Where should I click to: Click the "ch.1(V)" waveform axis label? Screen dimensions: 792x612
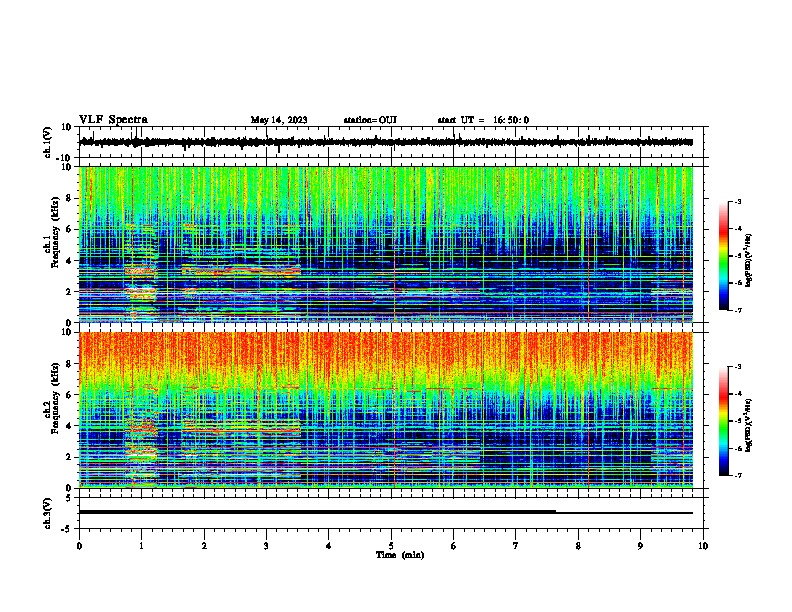click(x=48, y=142)
